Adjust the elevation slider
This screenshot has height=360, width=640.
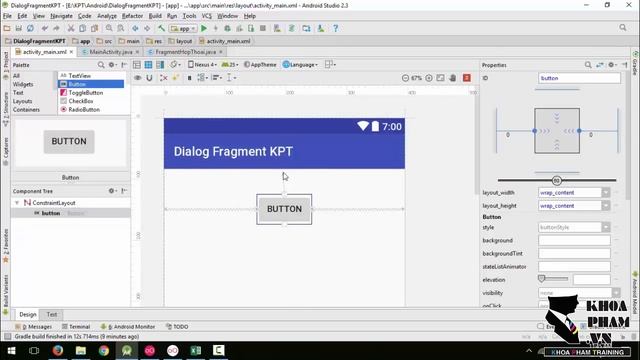point(553,279)
